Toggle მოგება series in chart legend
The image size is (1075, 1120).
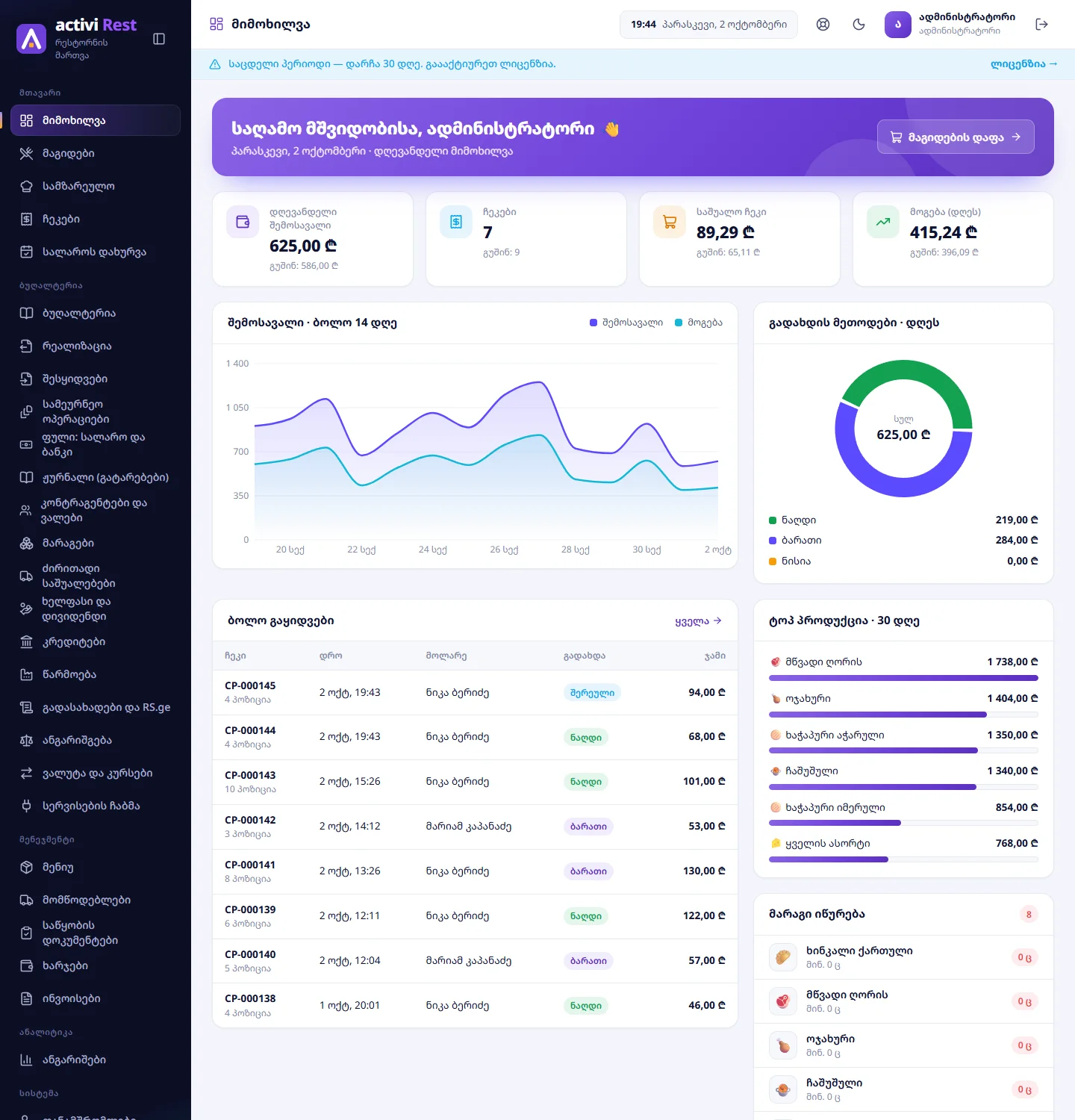tap(699, 323)
